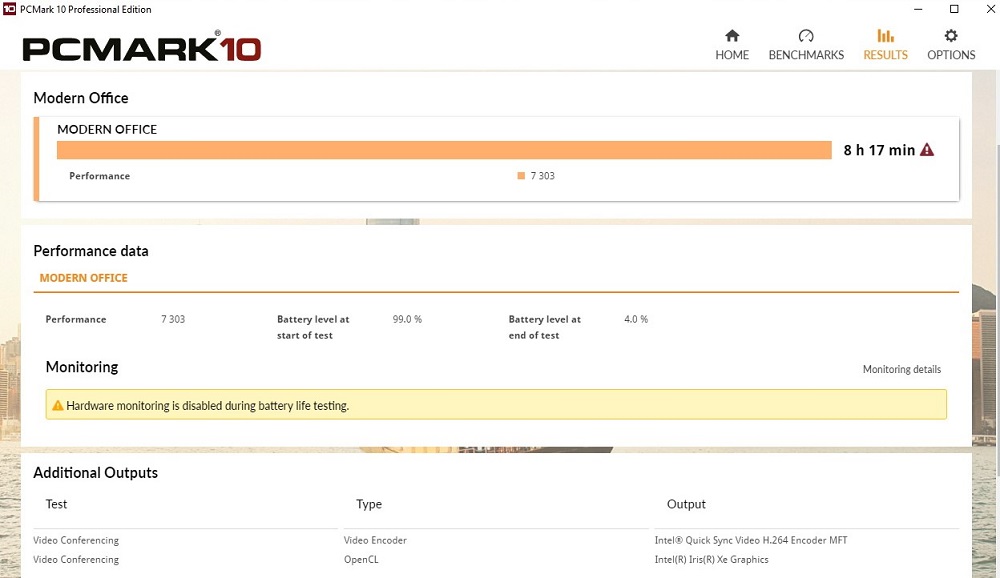
Task: Click the Performance label in result card
Action: [x=99, y=176]
